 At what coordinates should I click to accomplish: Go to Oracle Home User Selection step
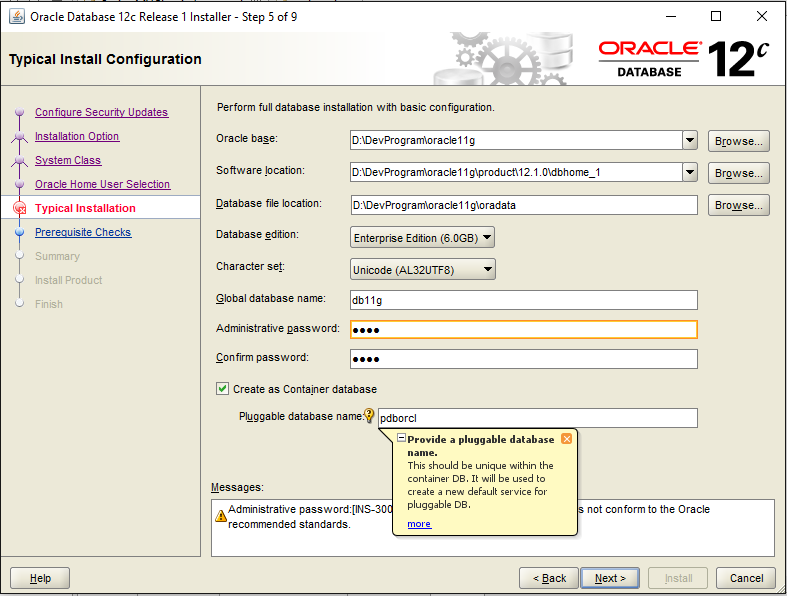pos(102,184)
